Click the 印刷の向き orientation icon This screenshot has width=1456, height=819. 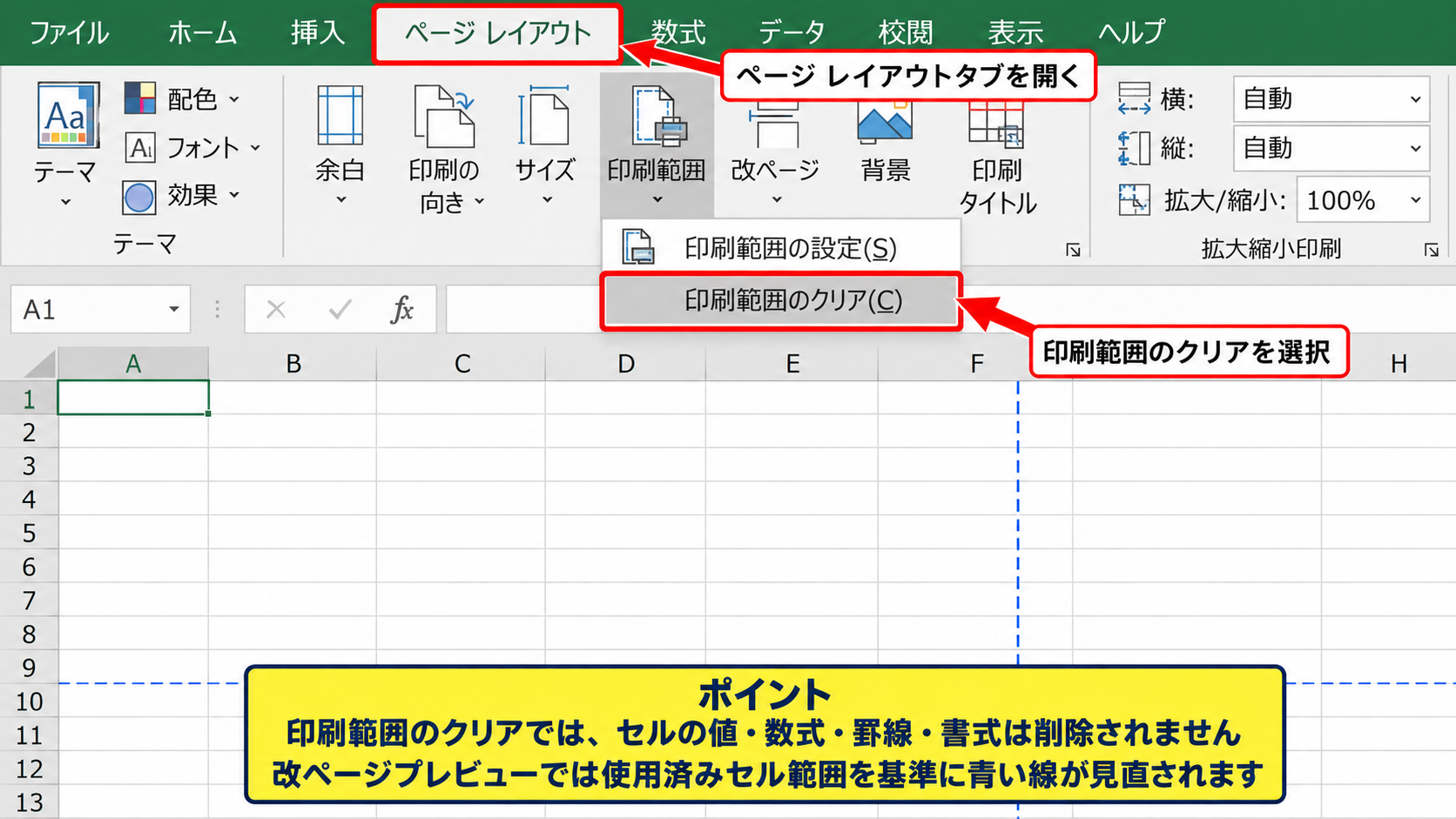point(444,115)
